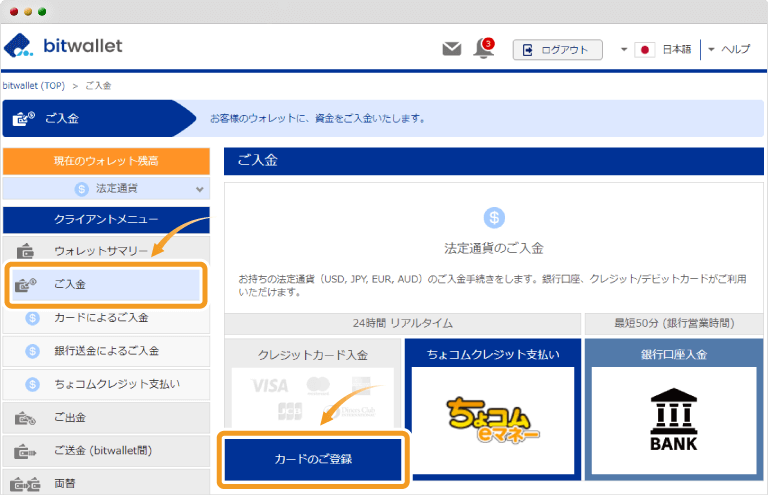The image size is (768, 495).
Task: Click the transfer icon beside ご送金
Action: (25, 451)
